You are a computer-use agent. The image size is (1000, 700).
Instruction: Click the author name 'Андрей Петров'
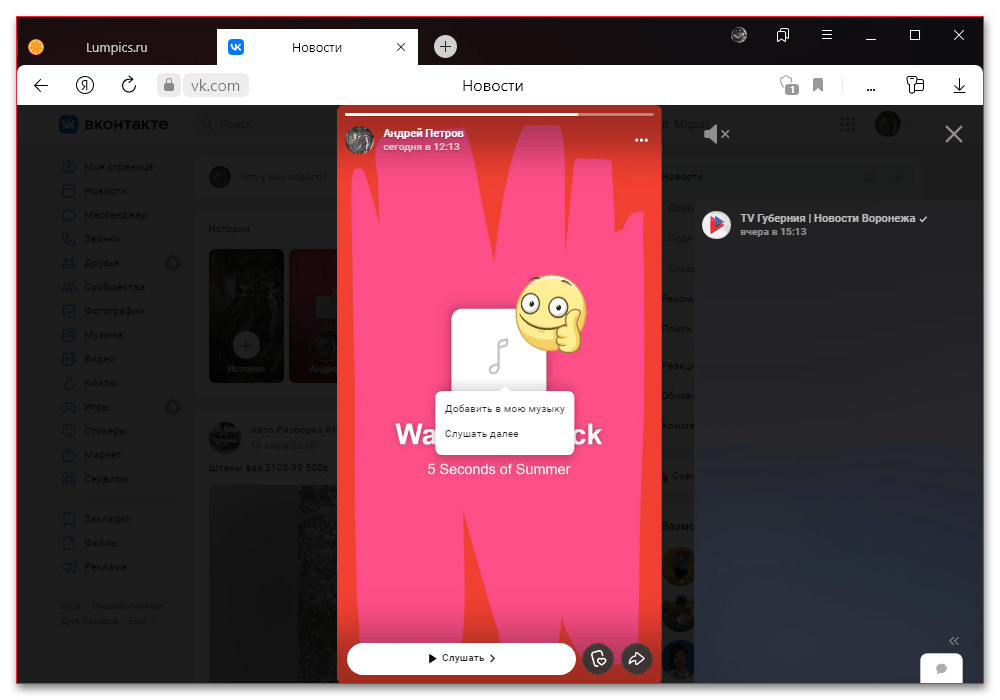423,133
